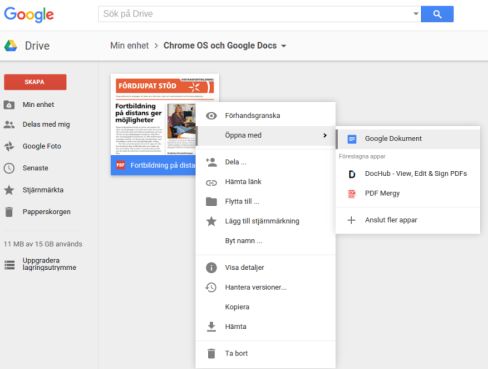Click the trash icon beside Ta bort
This screenshot has width=488, height=369.
pyautogui.click(x=211, y=353)
